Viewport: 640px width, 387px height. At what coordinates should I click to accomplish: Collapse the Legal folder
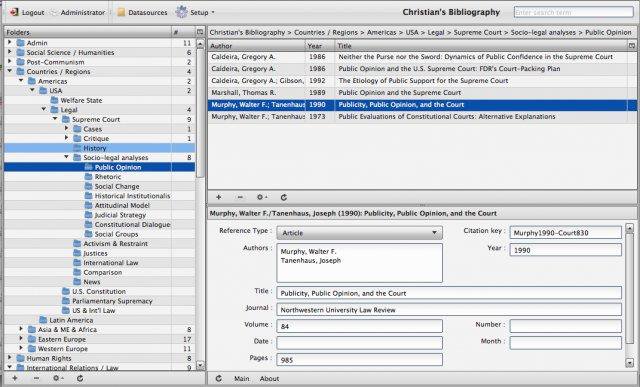point(44,109)
